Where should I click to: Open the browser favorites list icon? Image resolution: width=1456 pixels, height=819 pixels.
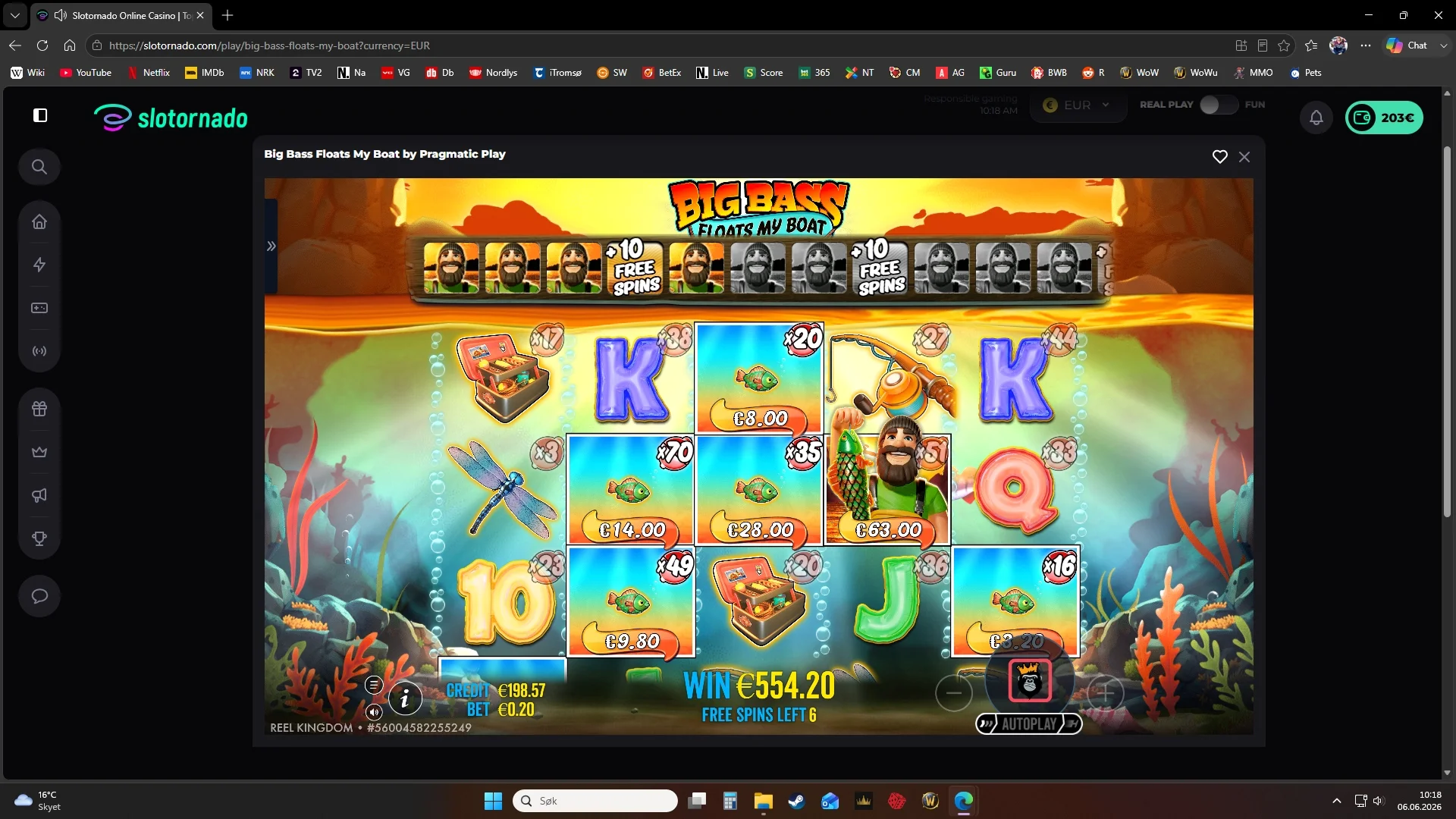click(x=1311, y=45)
